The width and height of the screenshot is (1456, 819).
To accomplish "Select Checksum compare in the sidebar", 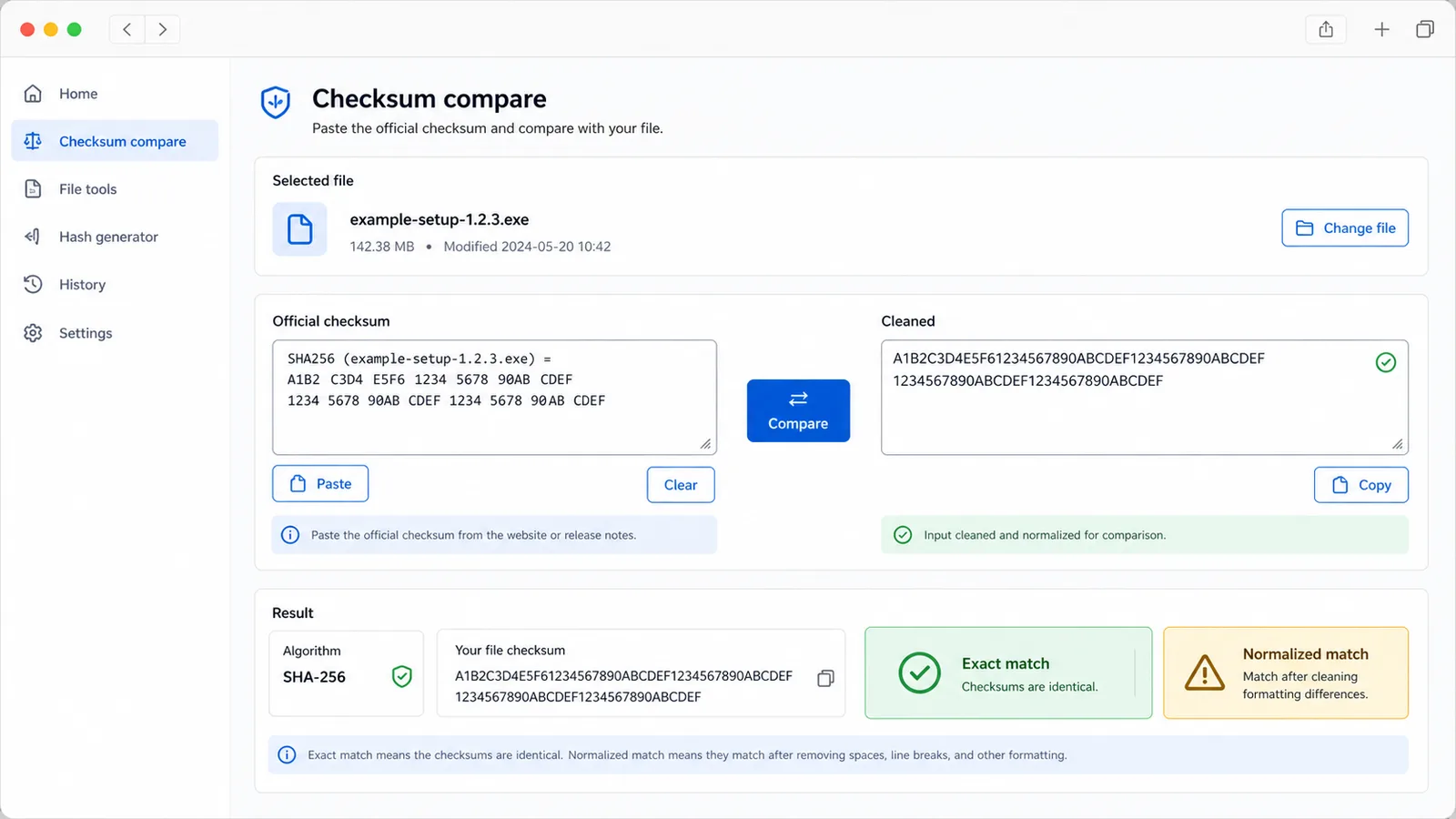I will (x=115, y=141).
